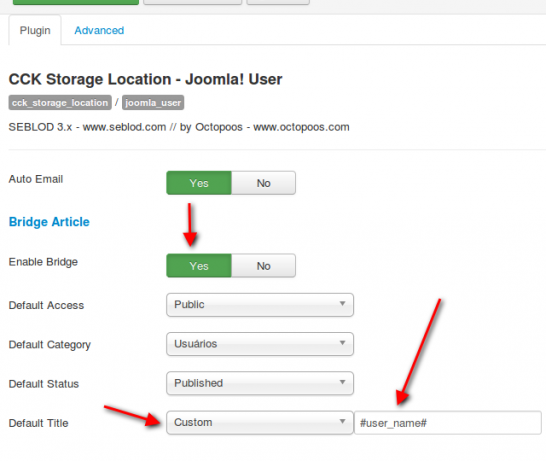This screenshot has height=461, width=546.
Task: Open the Default Access dropdown
Action: 260,305
